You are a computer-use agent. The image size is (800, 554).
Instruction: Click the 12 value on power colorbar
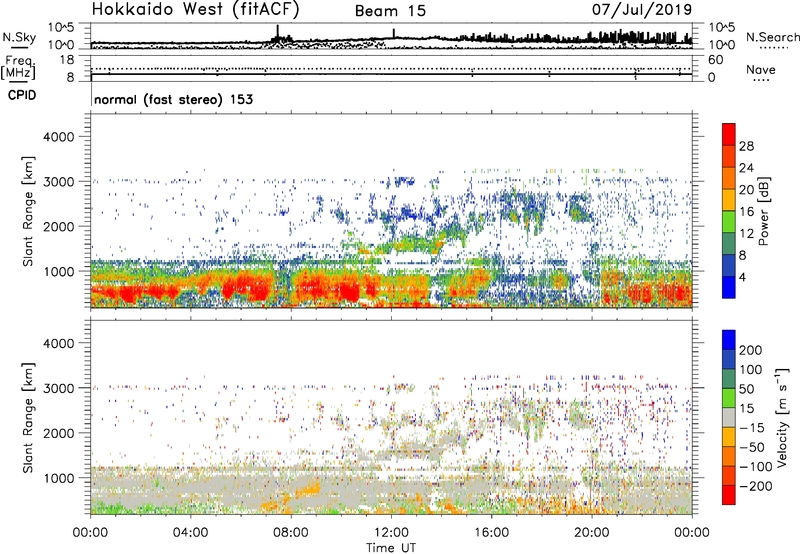[746, 234]
